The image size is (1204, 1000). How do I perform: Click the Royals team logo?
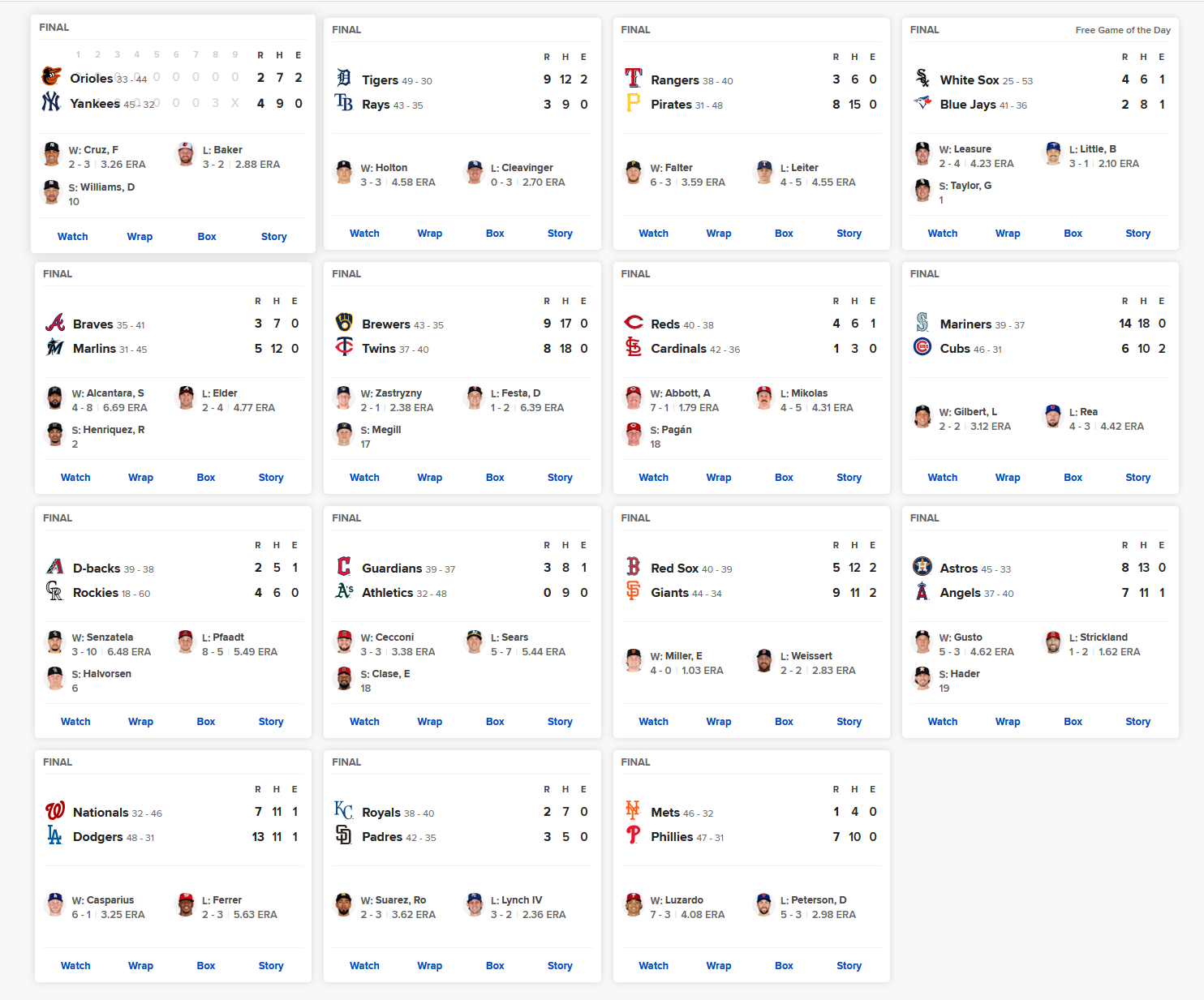(x=344, y=810)
